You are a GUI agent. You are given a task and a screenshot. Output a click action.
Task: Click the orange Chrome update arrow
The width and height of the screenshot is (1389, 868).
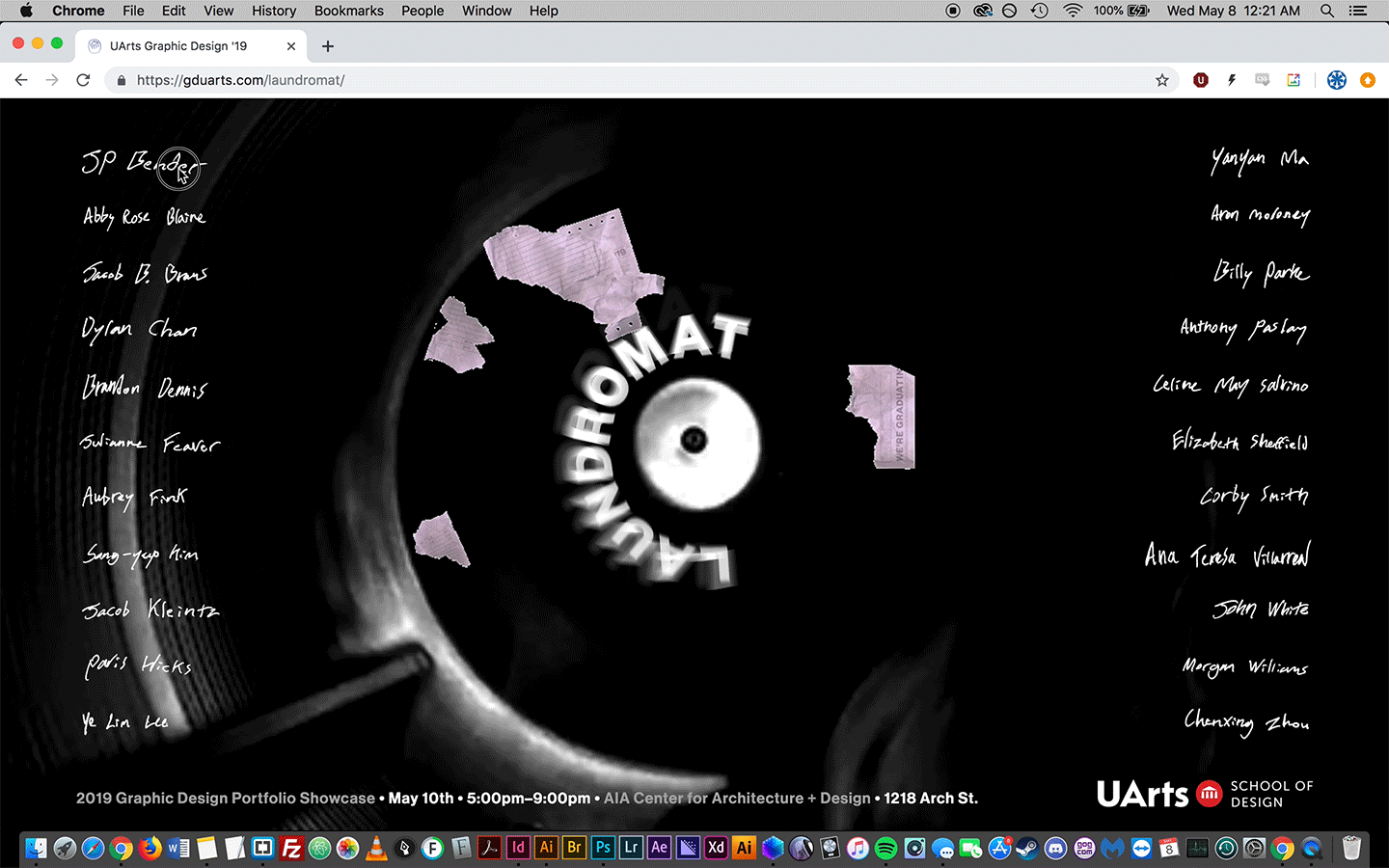[x=1368, y=80]
